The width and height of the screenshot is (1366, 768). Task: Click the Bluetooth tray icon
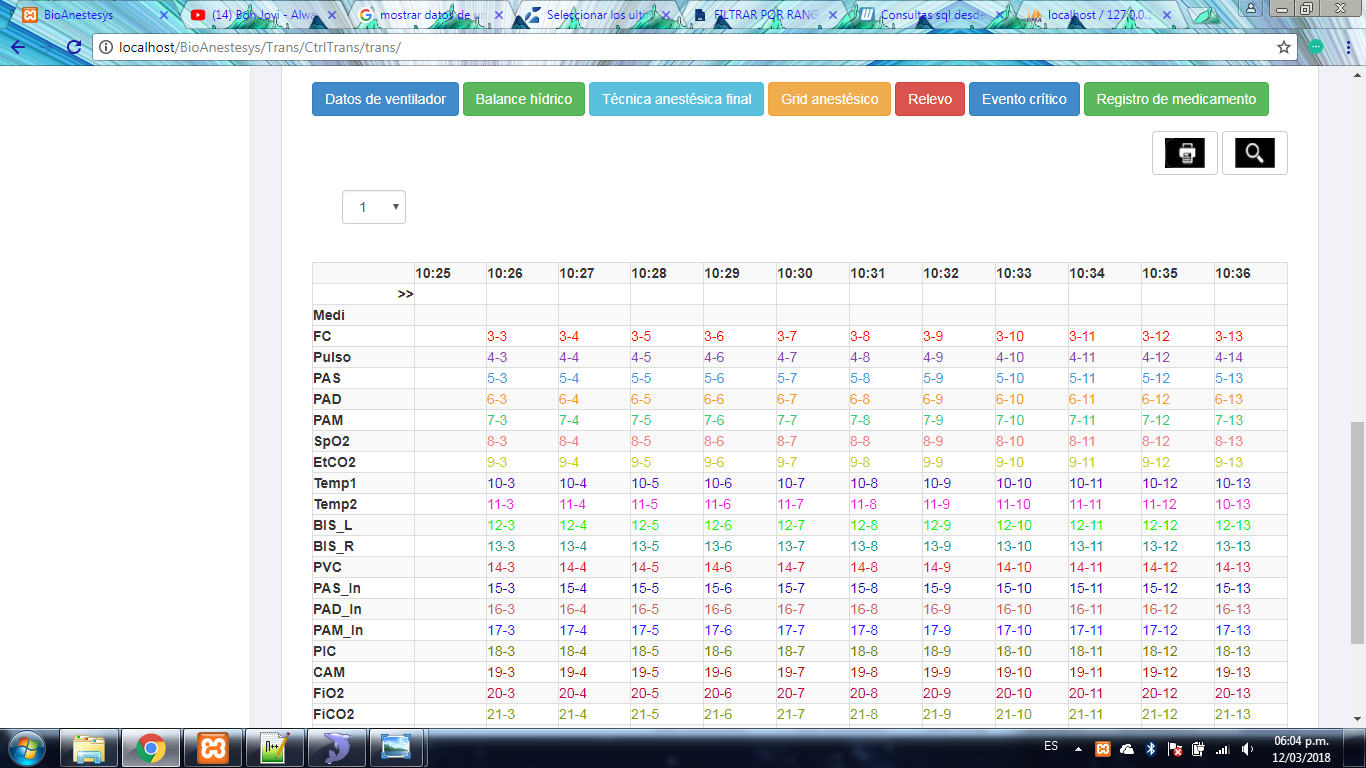(x=1151, y=748)
